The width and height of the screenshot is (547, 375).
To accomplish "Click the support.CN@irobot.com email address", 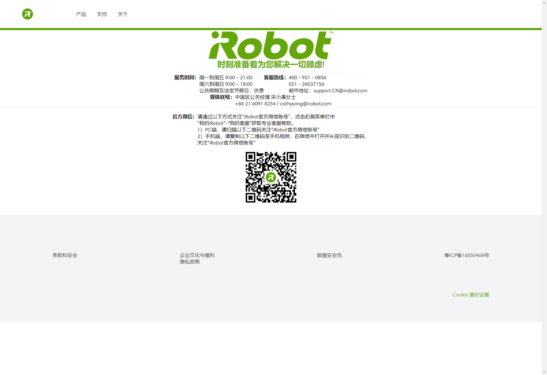I will pos(340,91).
